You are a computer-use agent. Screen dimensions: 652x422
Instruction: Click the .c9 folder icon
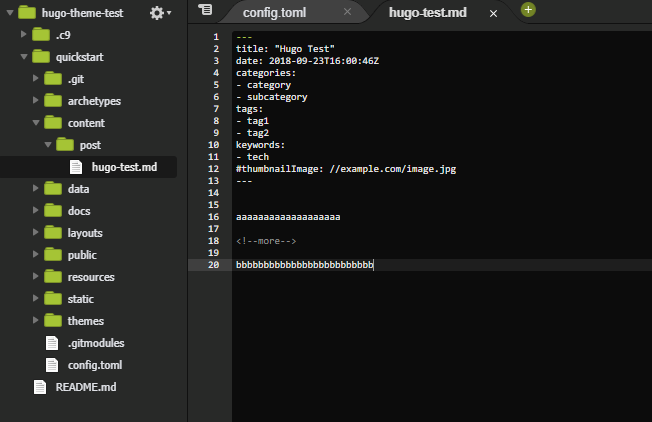pos(41,35)
